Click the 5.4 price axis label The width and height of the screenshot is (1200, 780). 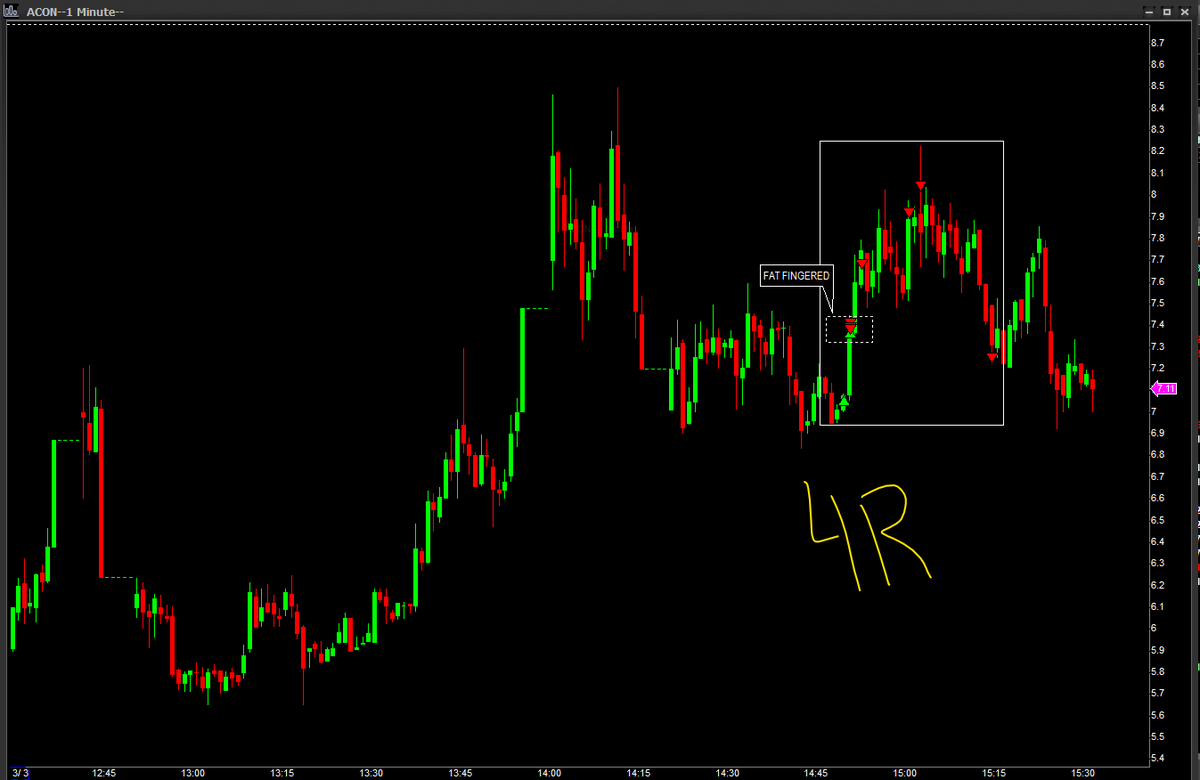click(x=1157, y=758)
